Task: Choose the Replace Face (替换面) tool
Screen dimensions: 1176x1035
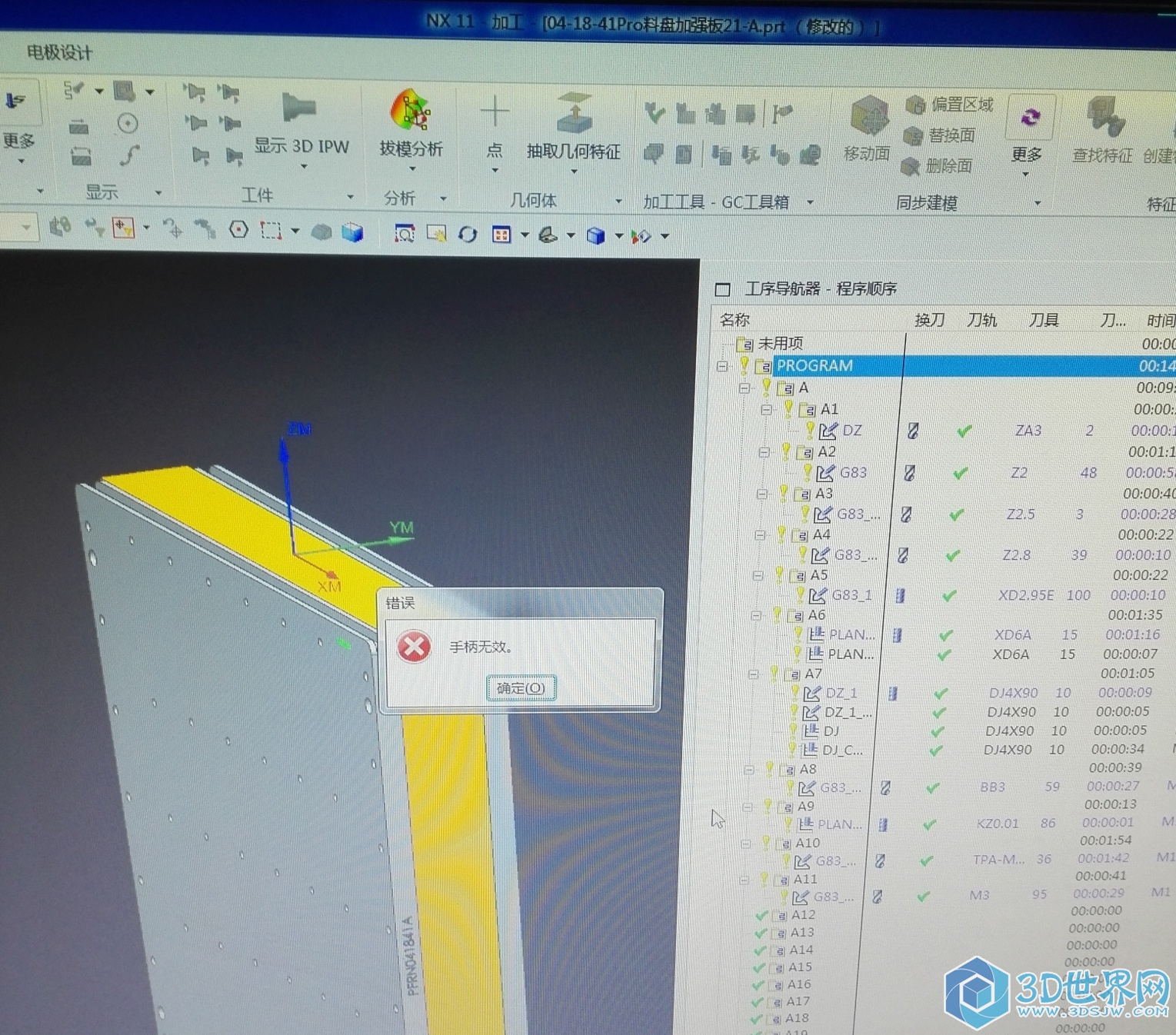Action: pyautogui.click(x=939, y=136)
